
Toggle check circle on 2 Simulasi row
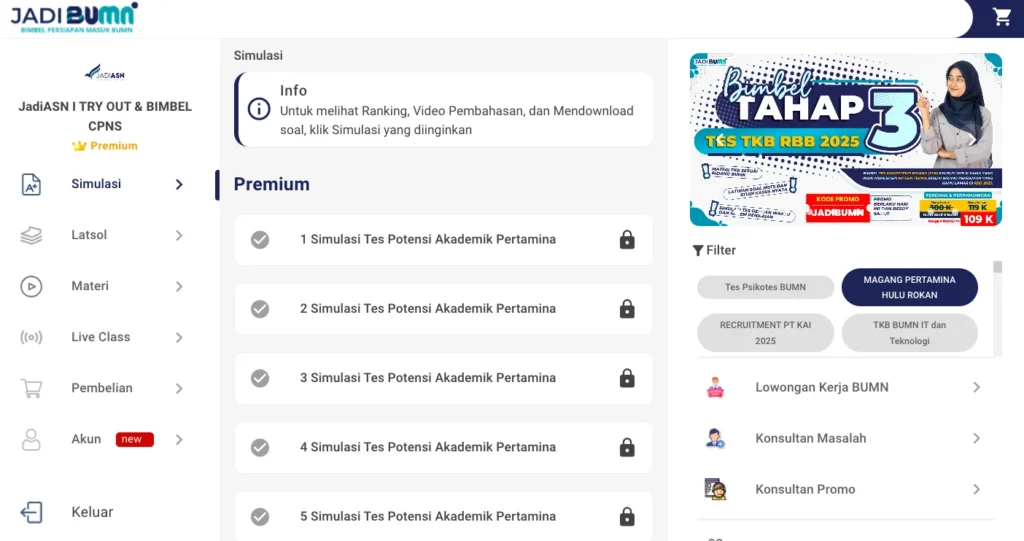[260, 308]
